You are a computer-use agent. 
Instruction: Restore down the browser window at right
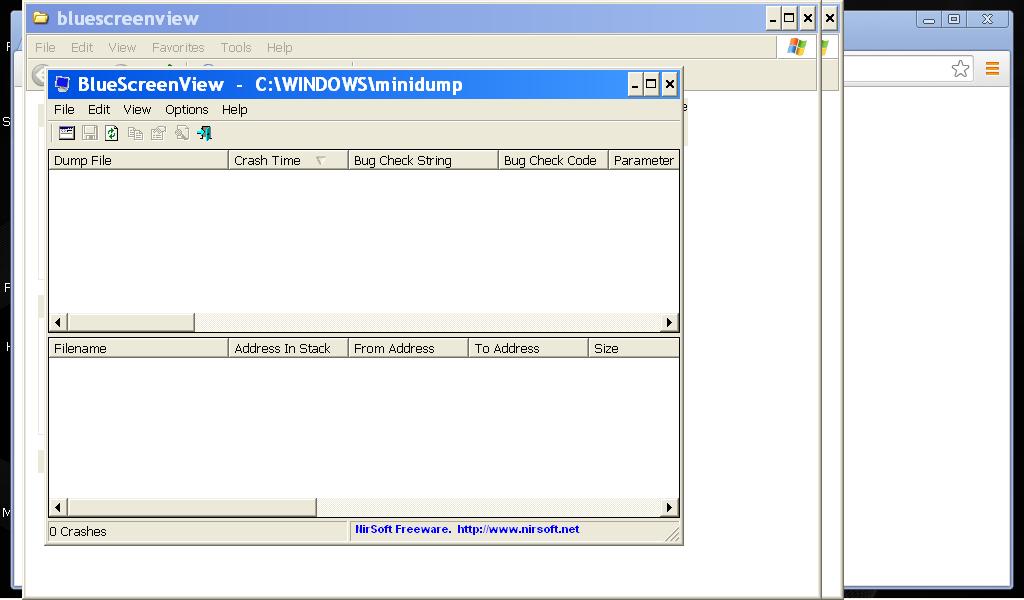tap(954, 20)
